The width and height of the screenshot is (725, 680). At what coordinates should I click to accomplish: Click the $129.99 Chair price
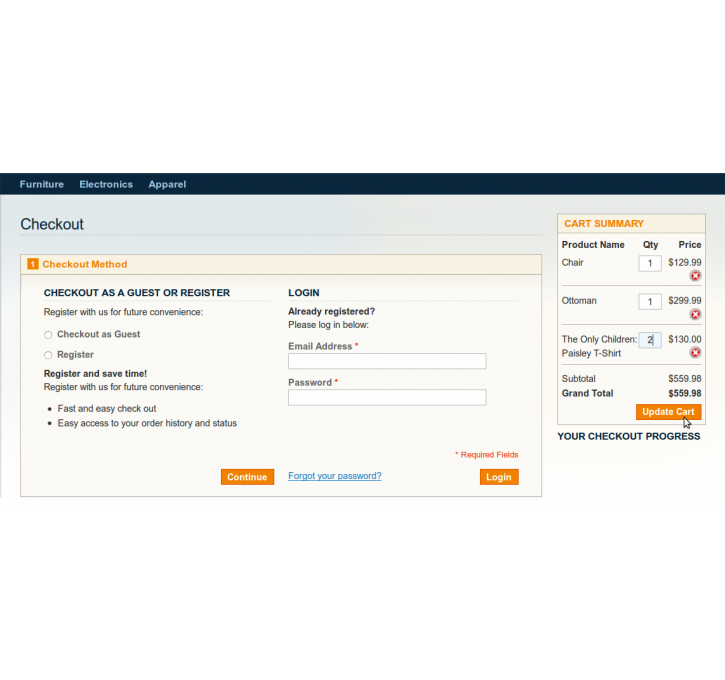pyautogui.click(x=685, y=262)
